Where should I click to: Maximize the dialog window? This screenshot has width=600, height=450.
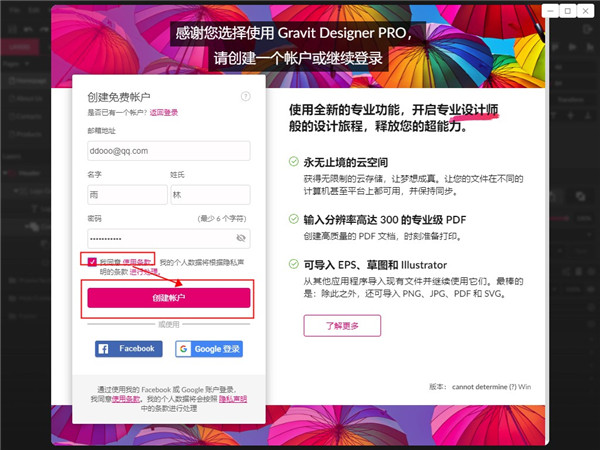tap(568, 11)
